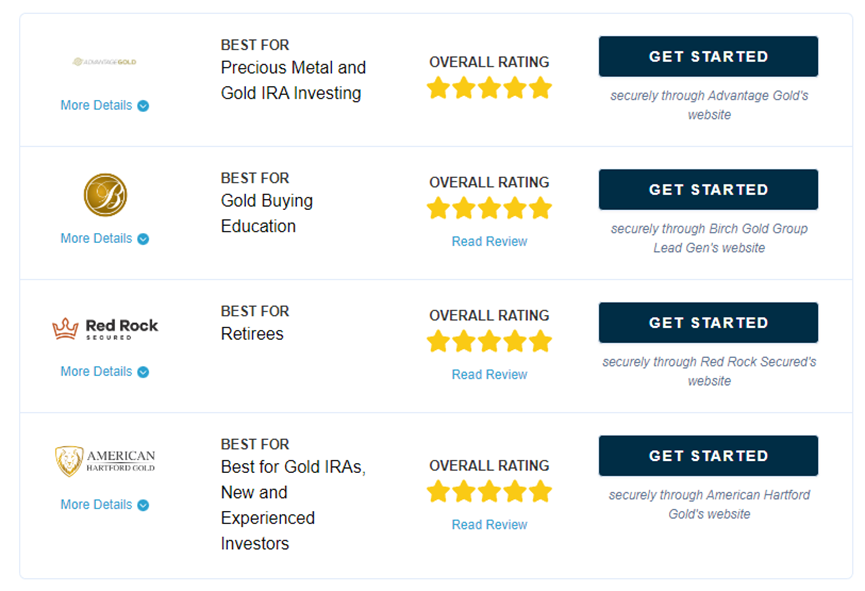The width and height of the screenshot is (865, 591).
Task: Open Read Review for Birch Gold
Action: [489, 242]
